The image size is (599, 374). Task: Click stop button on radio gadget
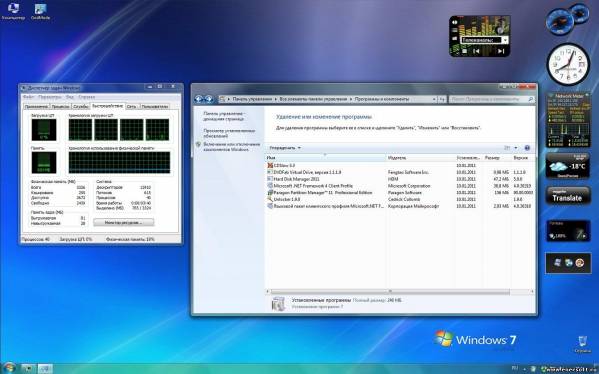(x=464, y=51)
